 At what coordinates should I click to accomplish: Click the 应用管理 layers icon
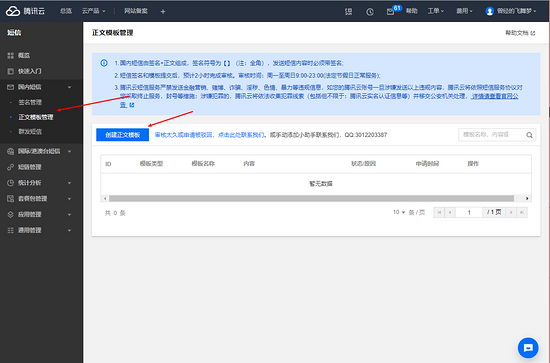pyautogui.click(x=11, y=214)
